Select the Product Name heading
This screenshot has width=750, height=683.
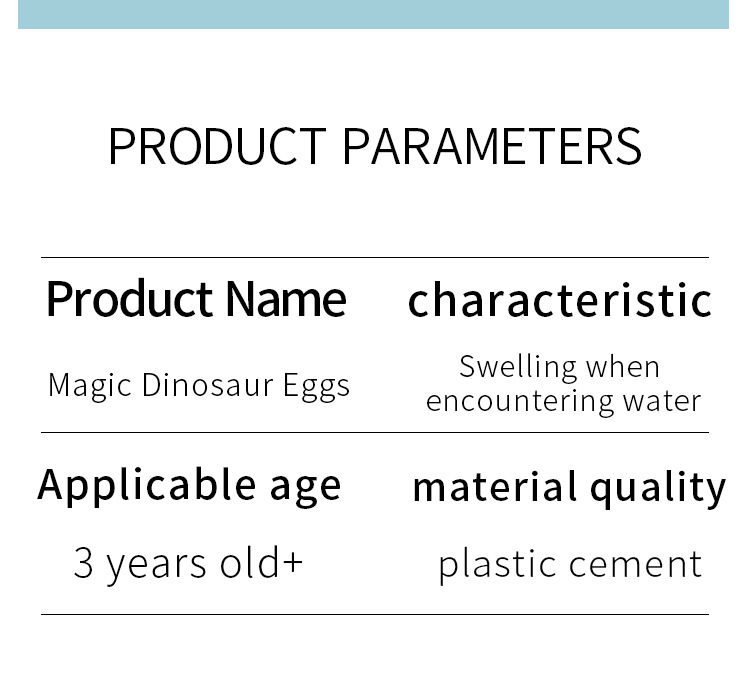(x=196, y=299)
